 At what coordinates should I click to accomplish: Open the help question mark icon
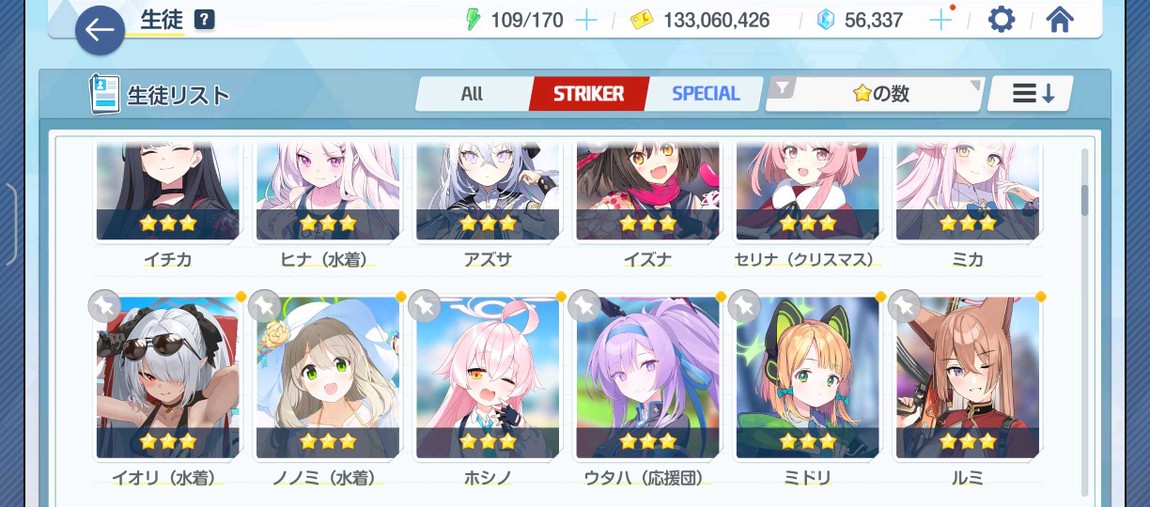[205, 21]
